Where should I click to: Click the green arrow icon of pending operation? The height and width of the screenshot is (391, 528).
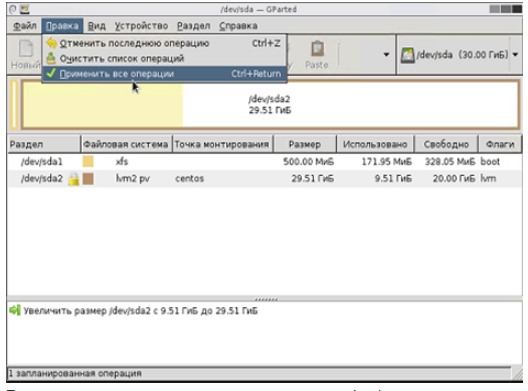coord(15,310)
